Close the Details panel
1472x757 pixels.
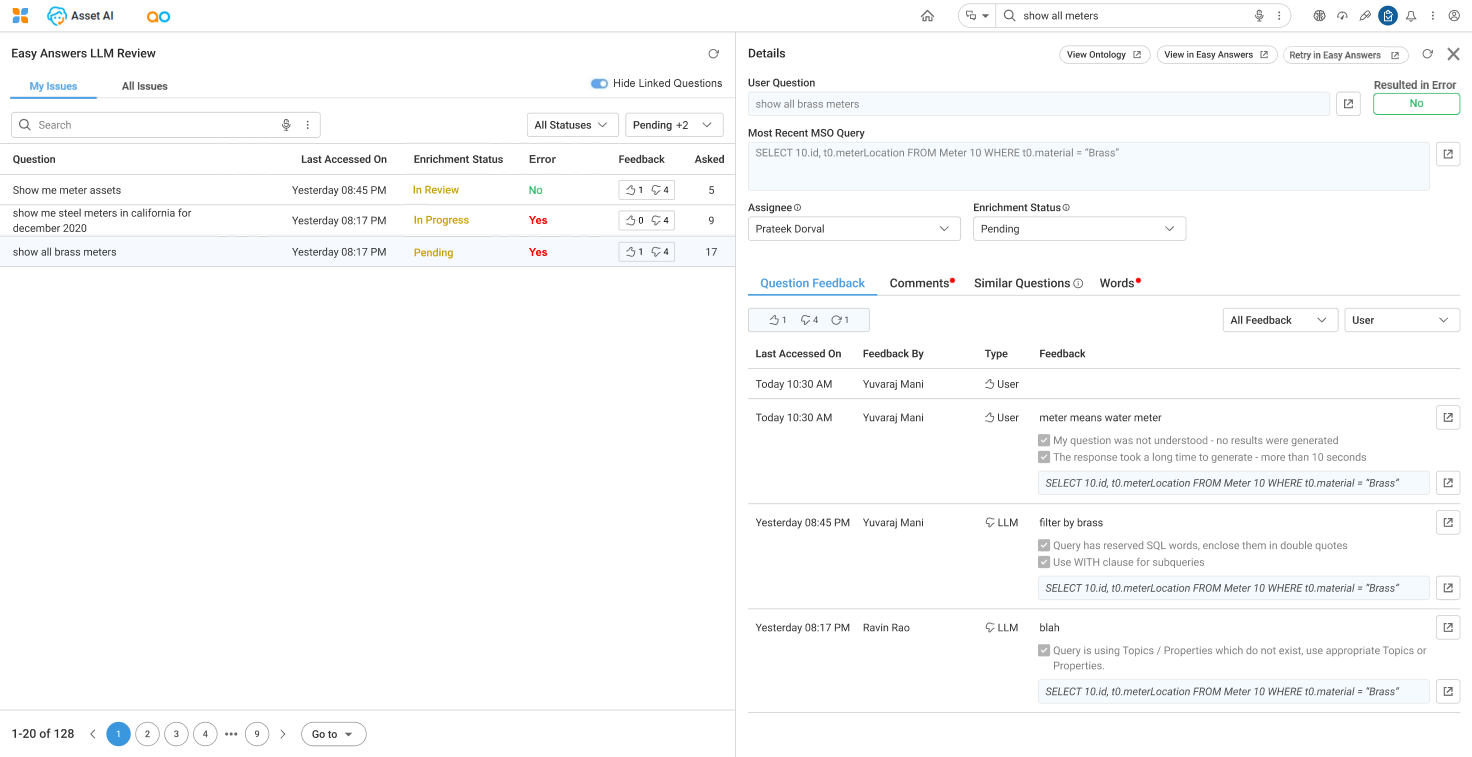coord(1453,54)
